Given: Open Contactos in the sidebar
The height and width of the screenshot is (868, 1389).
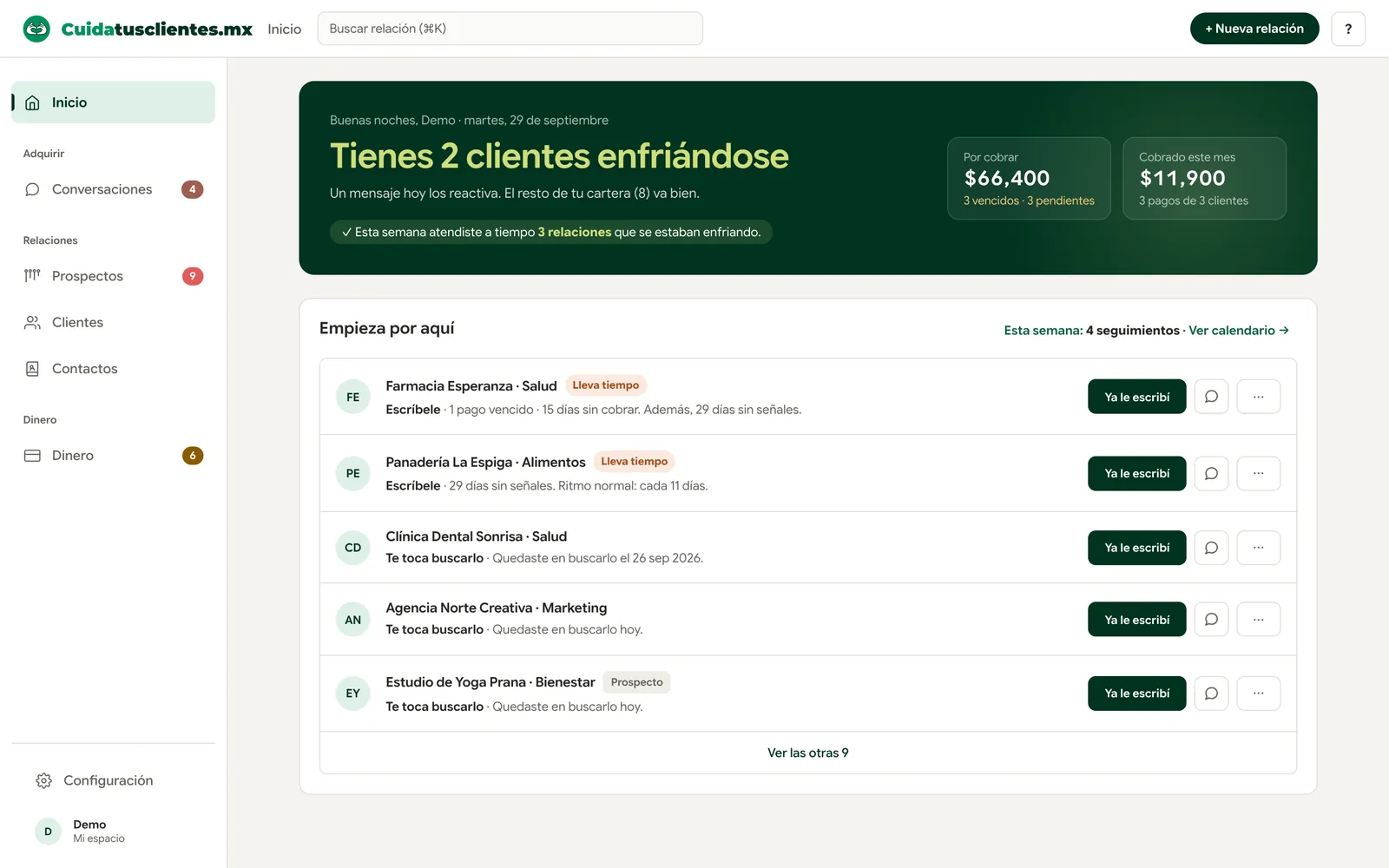Looking at the screenshot, I should (113, 369).
